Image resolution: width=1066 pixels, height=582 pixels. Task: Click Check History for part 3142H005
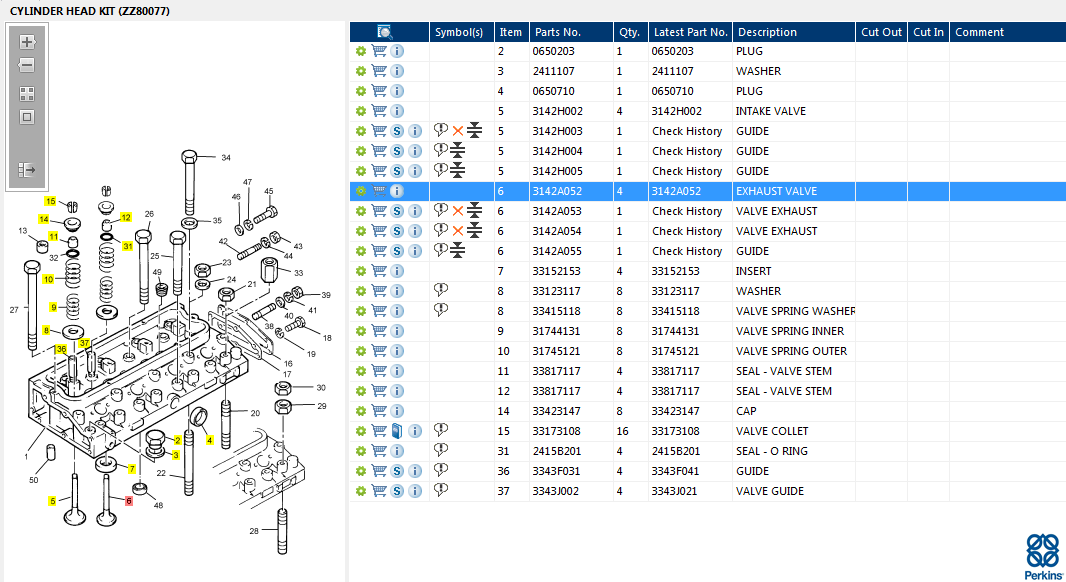coord(687,171)
